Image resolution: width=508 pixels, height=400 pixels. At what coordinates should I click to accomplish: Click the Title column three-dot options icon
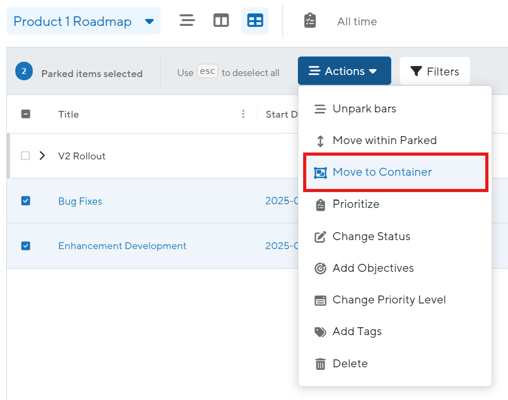[243, 114]
